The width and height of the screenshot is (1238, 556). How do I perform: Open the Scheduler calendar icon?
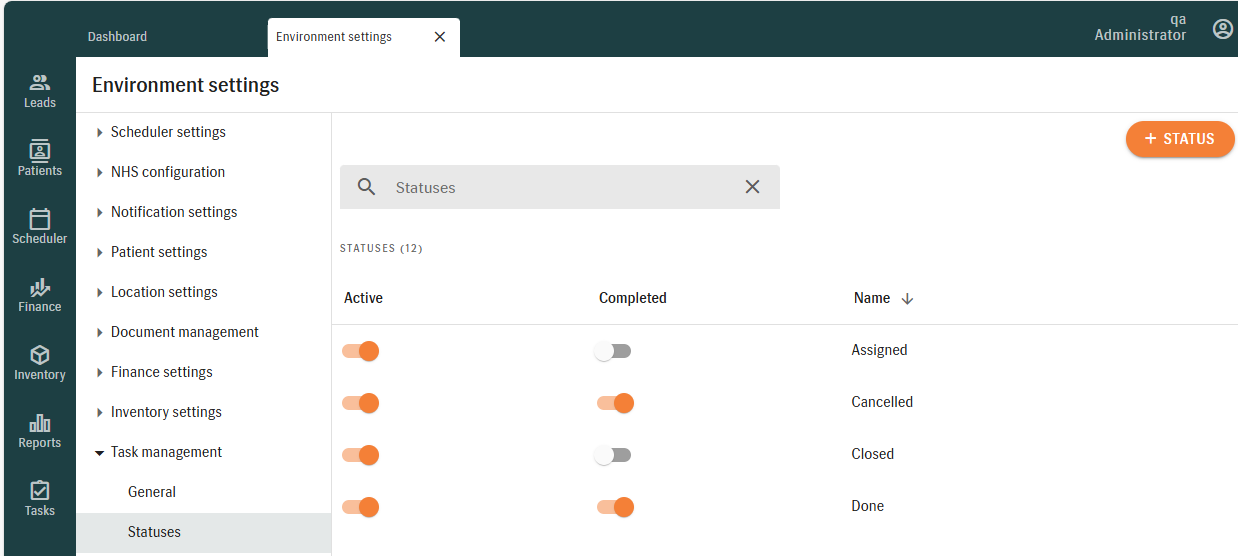click(40, 220)
